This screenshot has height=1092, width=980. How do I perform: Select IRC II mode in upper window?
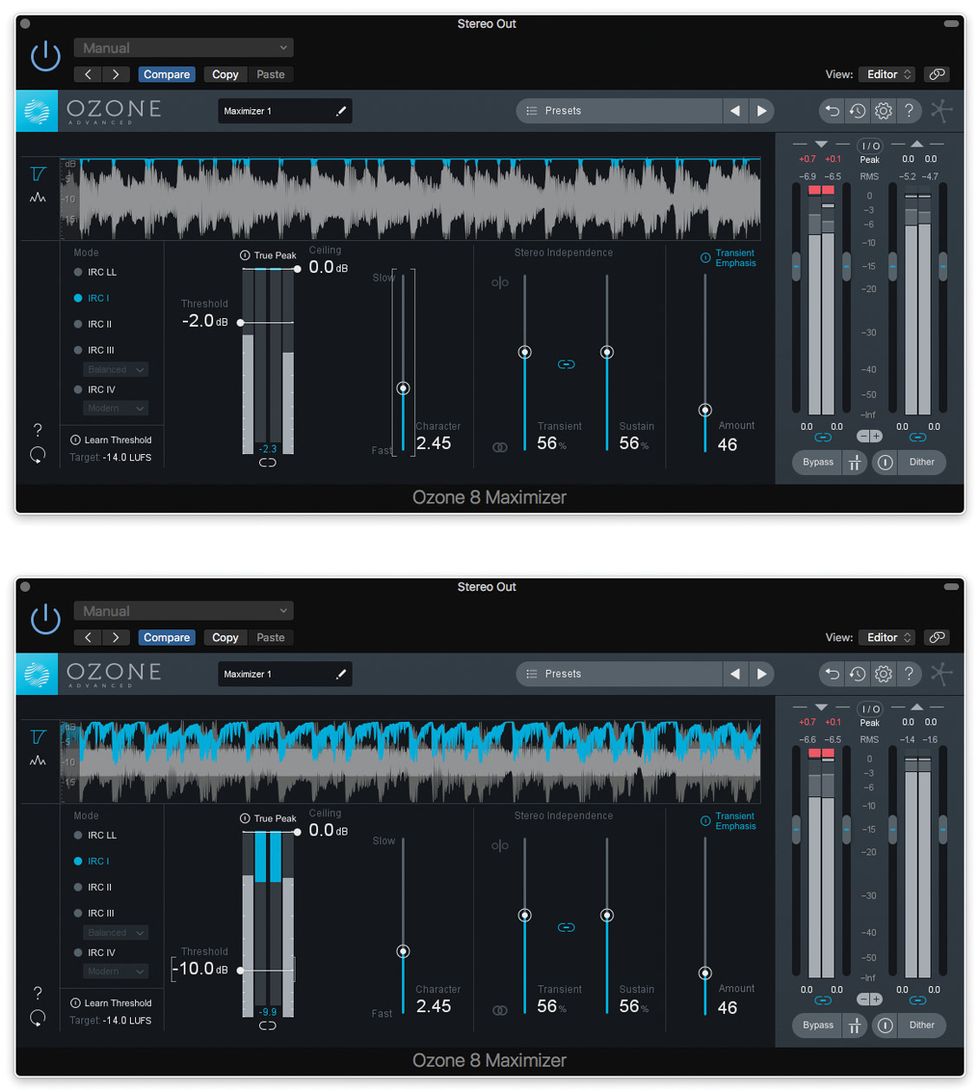click(93, 324)
